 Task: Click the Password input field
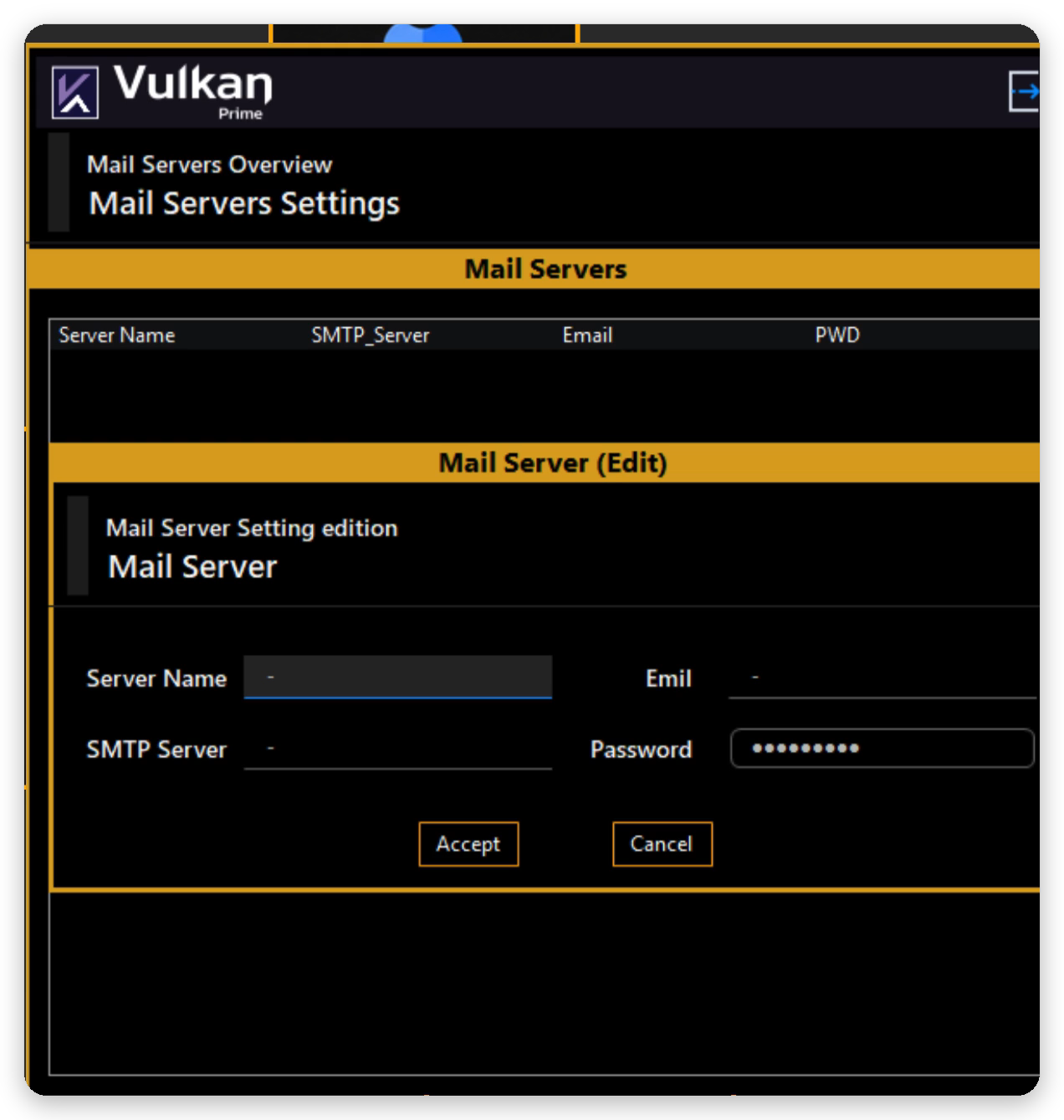[882, 749]
